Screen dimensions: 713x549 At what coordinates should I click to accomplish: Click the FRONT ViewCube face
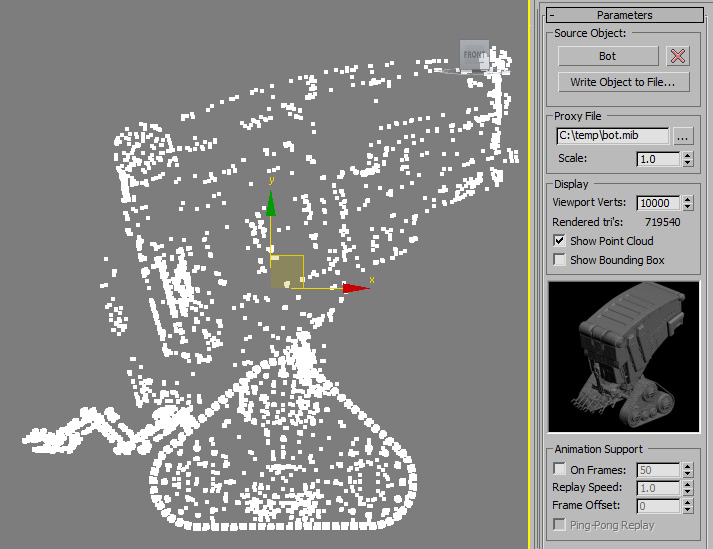(475, 55)
